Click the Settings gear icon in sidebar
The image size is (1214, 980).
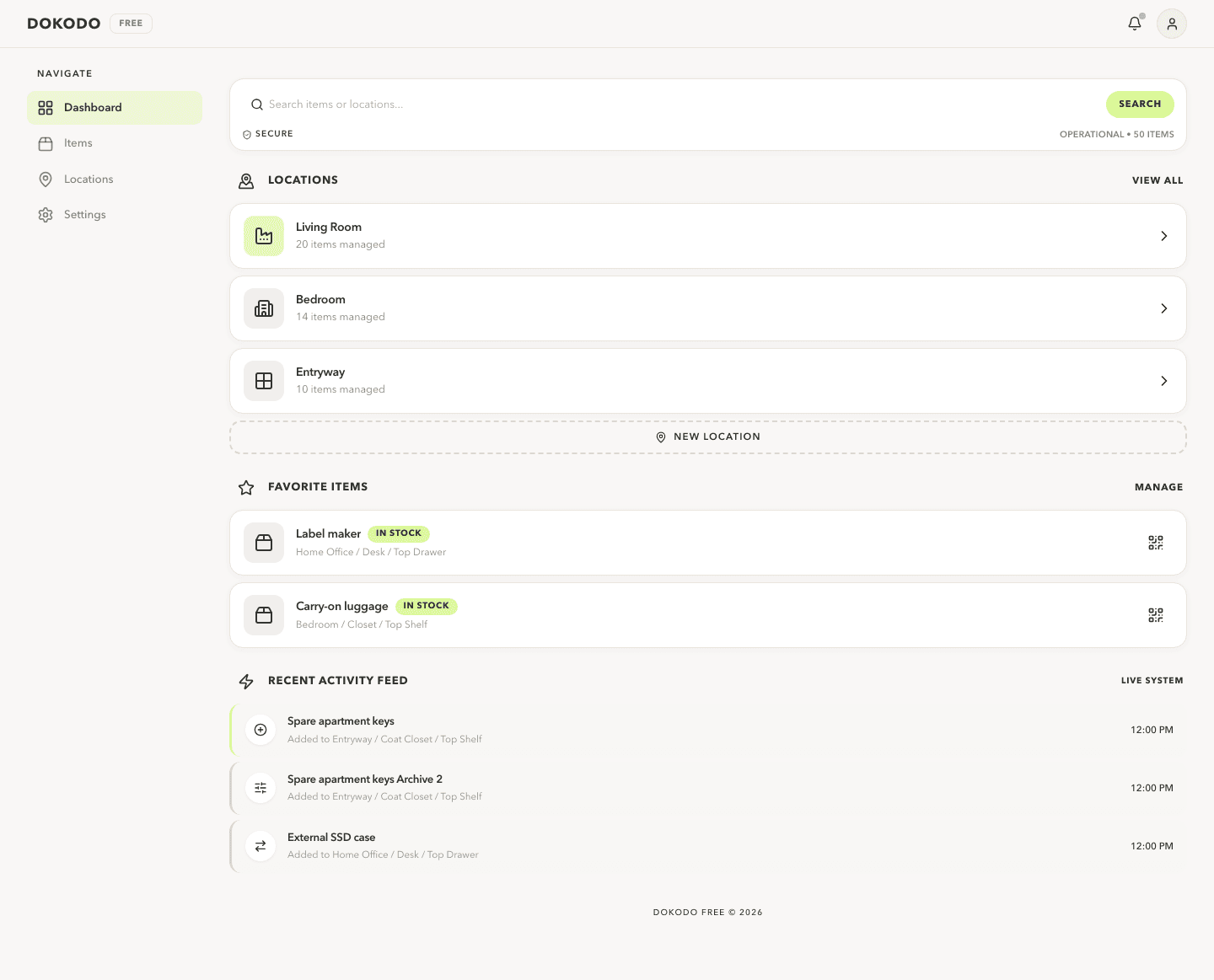(46, 215)
